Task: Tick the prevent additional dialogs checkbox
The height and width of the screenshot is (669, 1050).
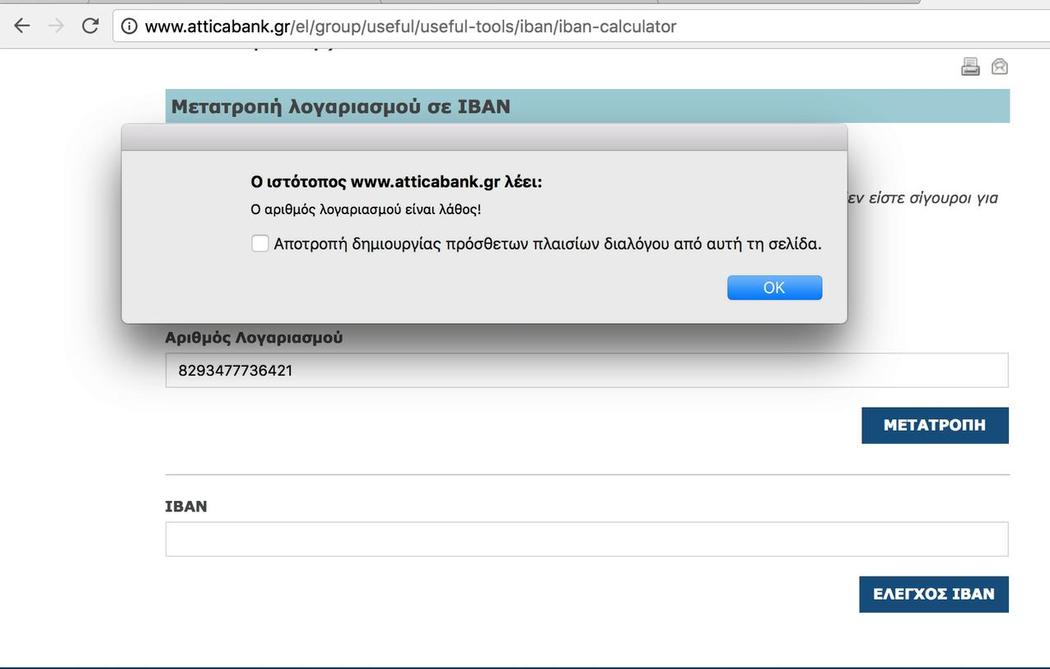Action: (260, 243)
